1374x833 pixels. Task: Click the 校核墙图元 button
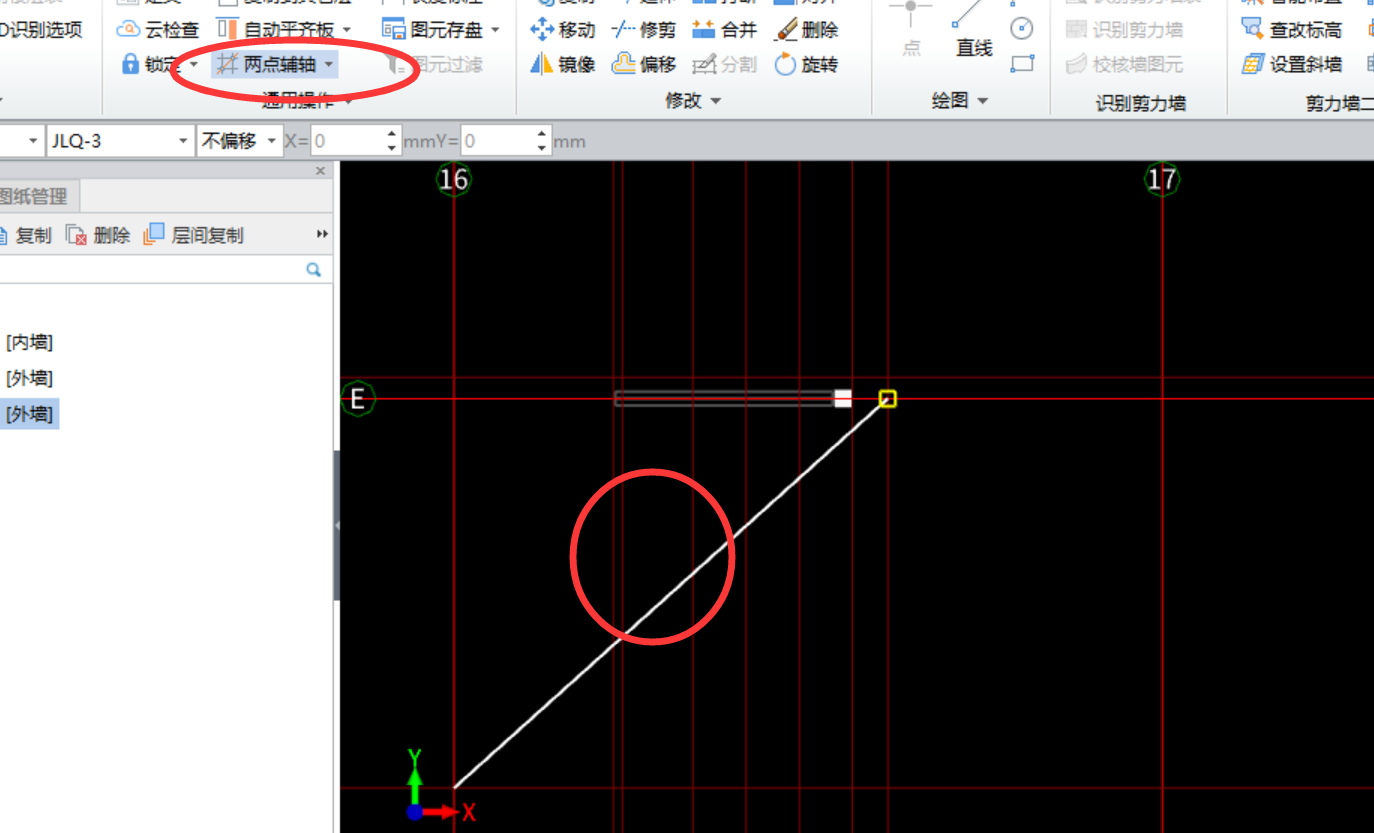coord(1126,65)
